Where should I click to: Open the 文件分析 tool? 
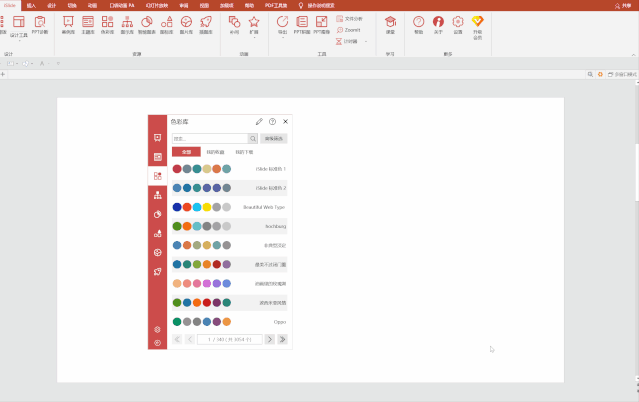[349, 19]
